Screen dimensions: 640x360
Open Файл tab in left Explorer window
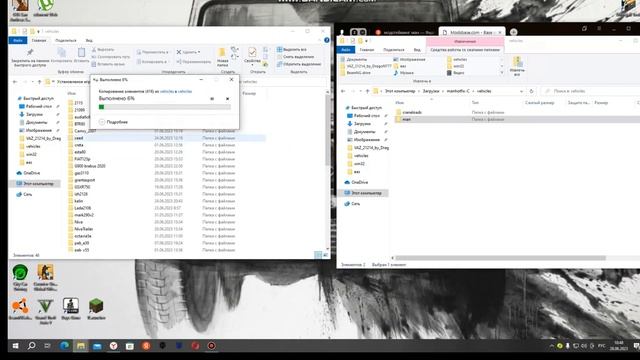pyautogui.click(x=18, y=40)
